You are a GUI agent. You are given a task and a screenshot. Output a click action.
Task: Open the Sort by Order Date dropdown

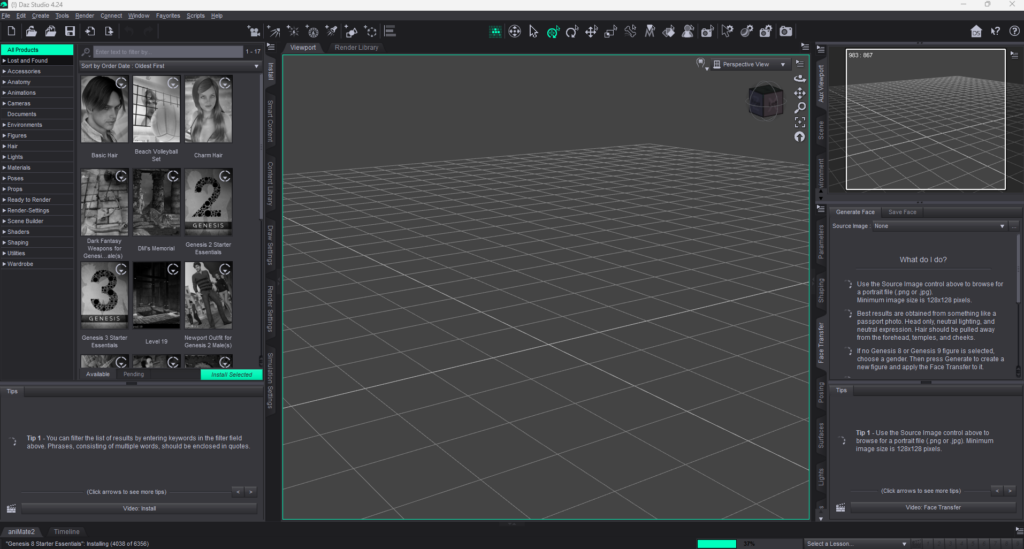pos(170,66)
